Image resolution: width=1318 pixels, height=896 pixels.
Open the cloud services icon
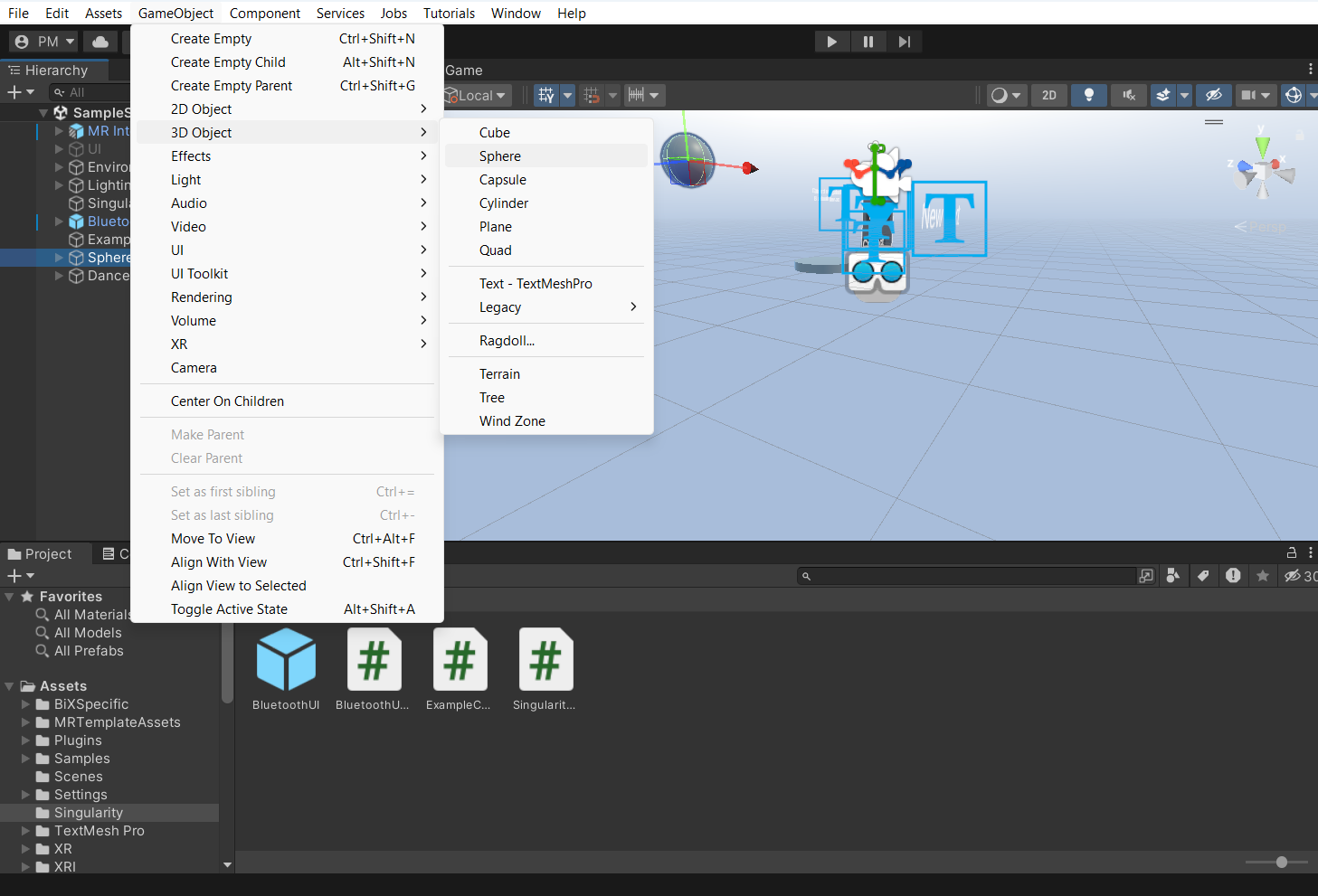click(x=100, y=42)
